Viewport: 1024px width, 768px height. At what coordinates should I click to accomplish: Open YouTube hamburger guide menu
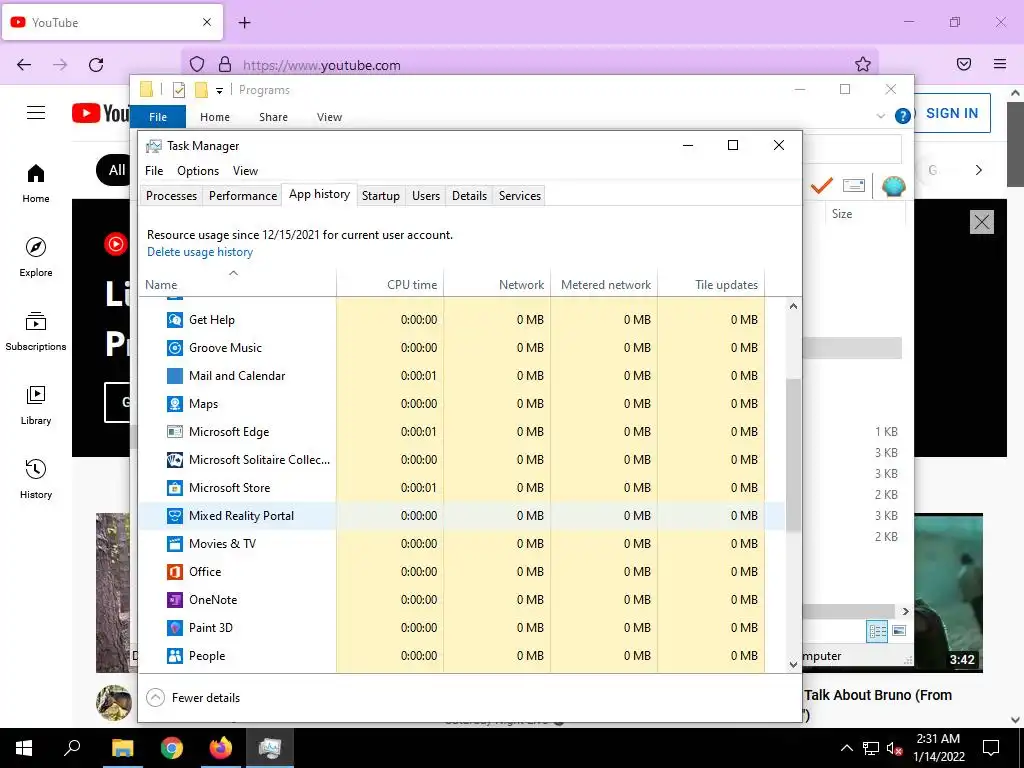[x=36, y=113]
